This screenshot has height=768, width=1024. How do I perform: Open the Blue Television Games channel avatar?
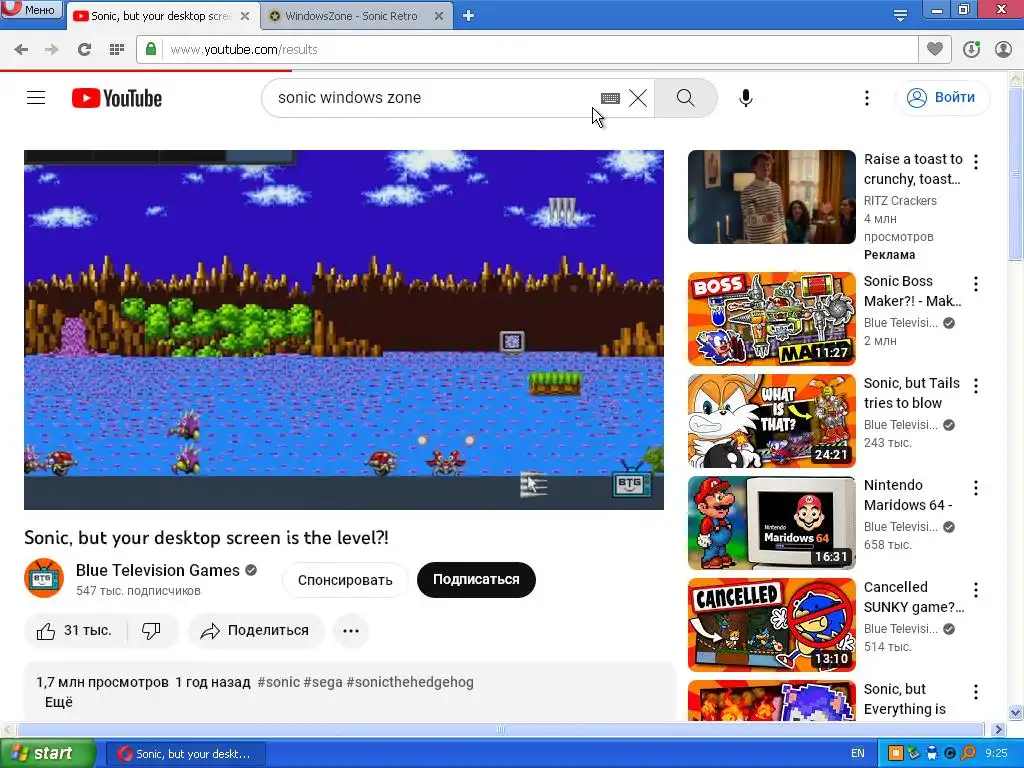(44, 578)
